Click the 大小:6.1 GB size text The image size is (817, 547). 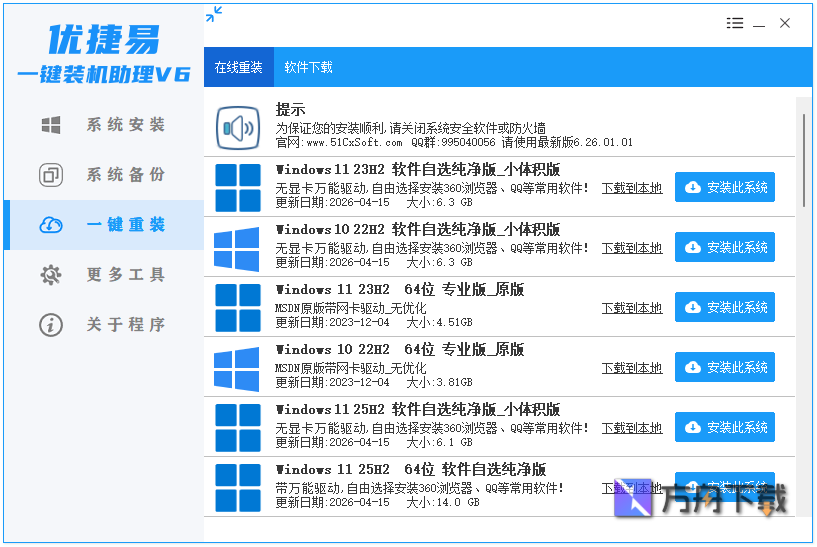(x=439, y=442)
